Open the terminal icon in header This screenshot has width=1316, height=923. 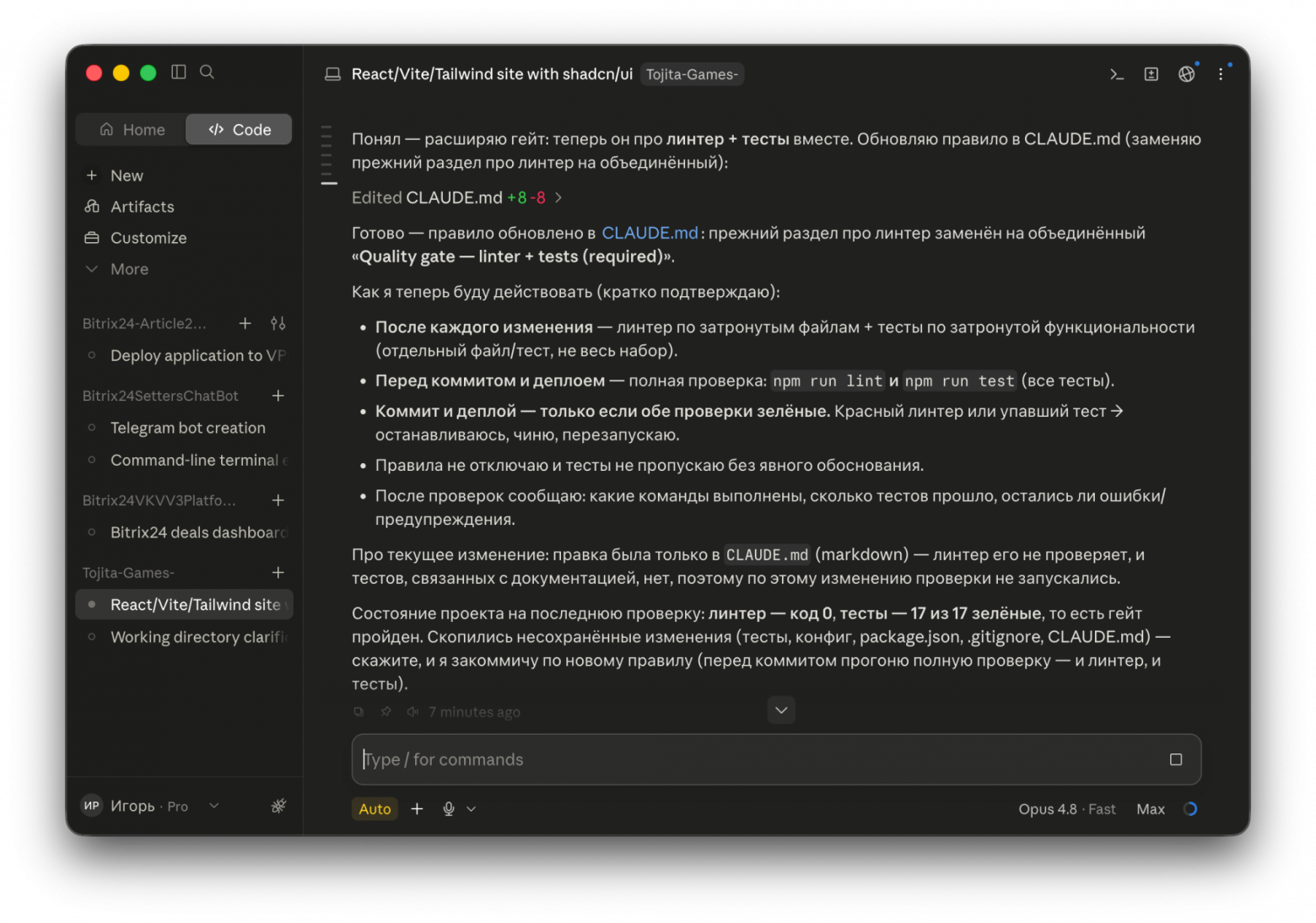coord(1117,74)
